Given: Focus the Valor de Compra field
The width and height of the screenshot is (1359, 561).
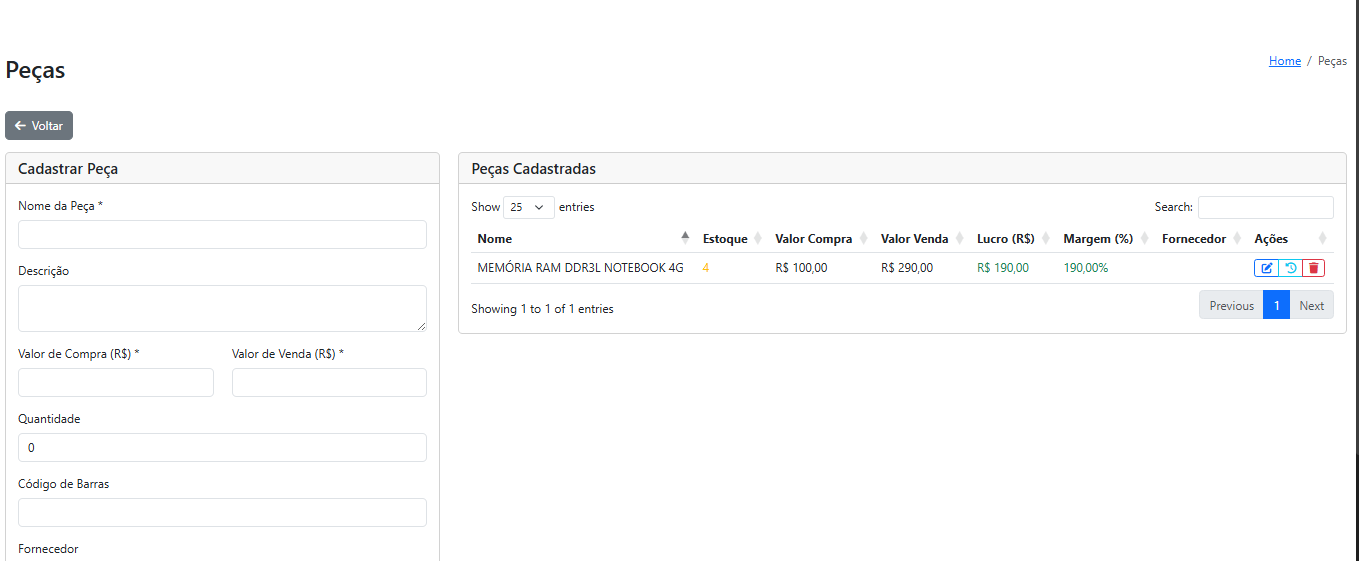Looking at the screenshot, I should (116, 382).
